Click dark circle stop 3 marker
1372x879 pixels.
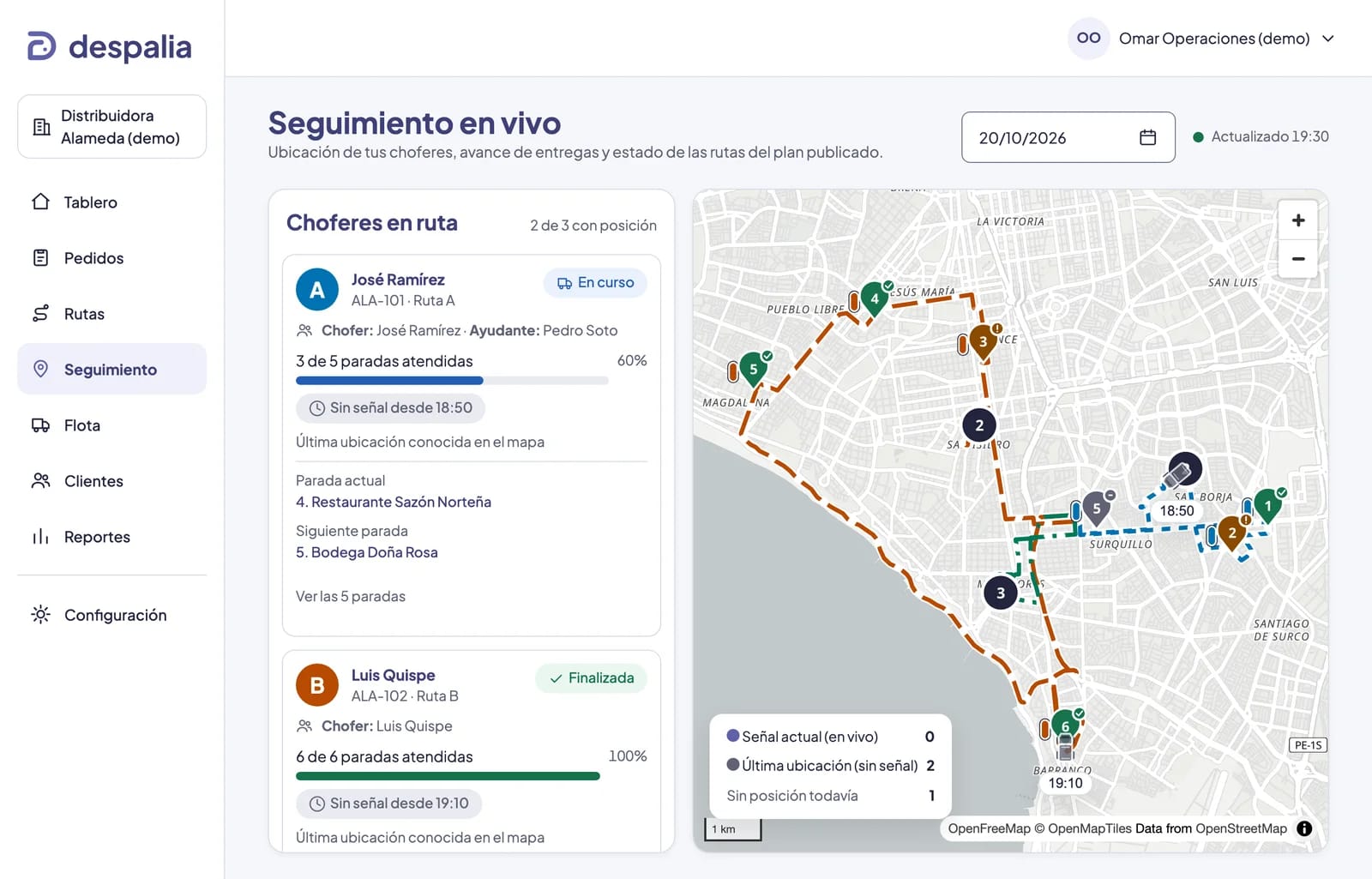click(x=1001, y=593)
